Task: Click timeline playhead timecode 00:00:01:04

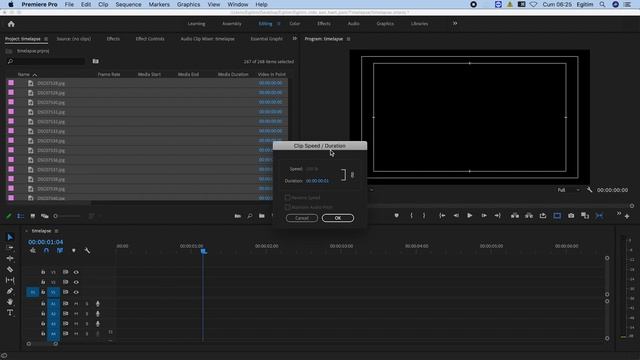Action: tap(46, 242)
